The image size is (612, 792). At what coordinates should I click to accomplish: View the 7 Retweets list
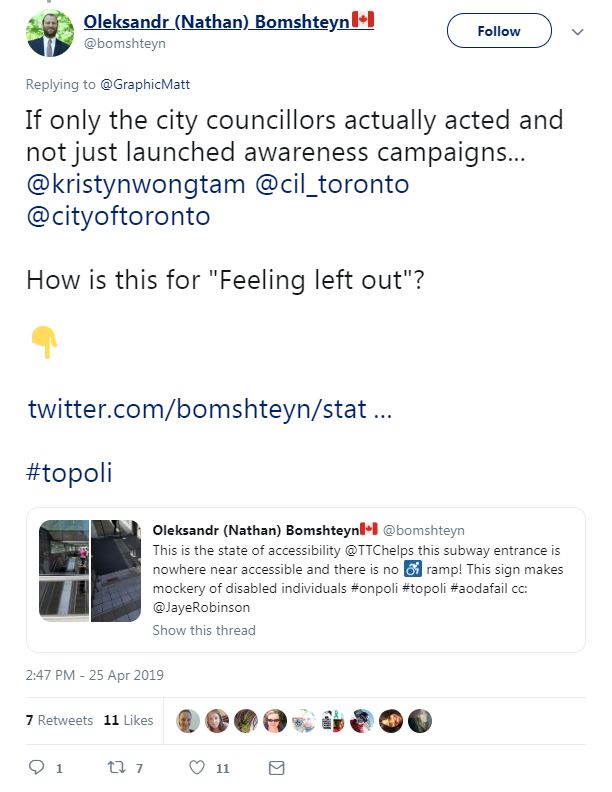59,720
